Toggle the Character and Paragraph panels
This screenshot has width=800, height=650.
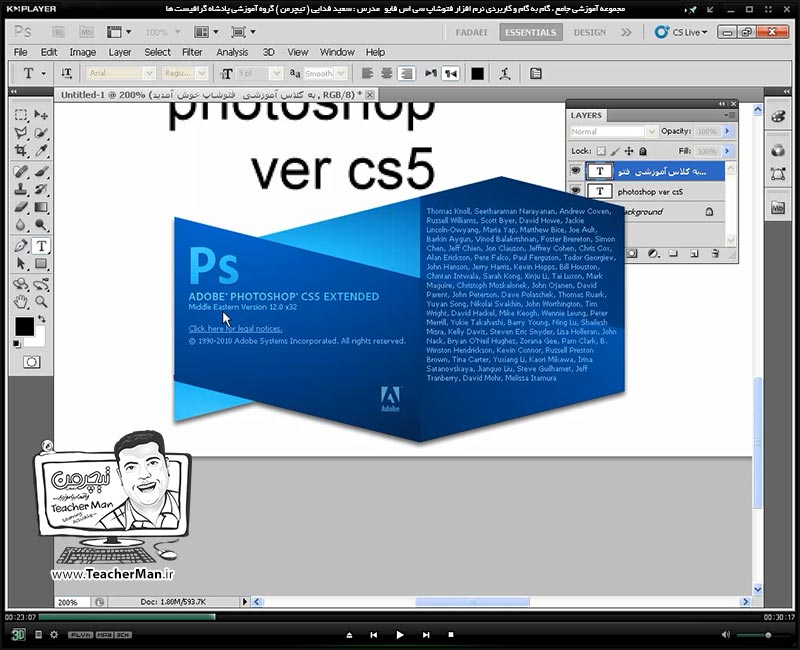coord(535,73)
